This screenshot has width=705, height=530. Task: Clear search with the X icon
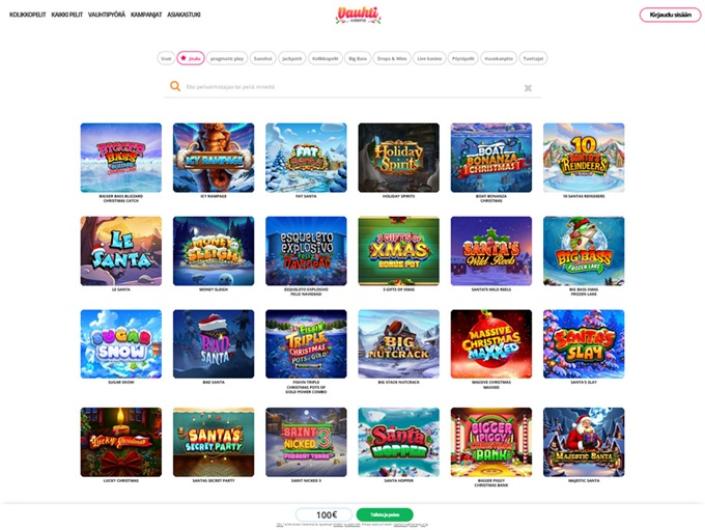coord(528,88)
